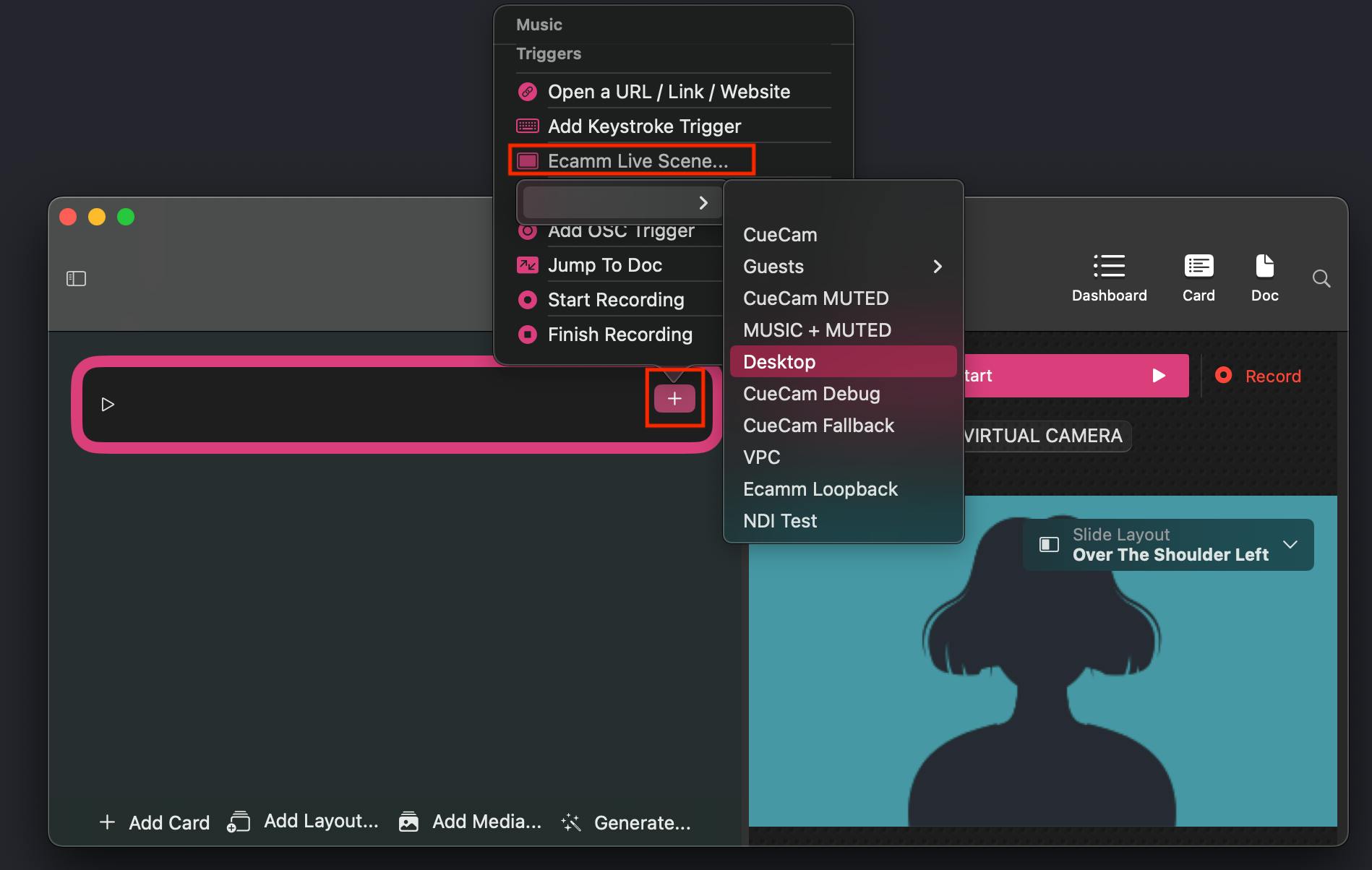Click the Generate... button
This screenshot has width=1372, height=870.
pos(626,822)
